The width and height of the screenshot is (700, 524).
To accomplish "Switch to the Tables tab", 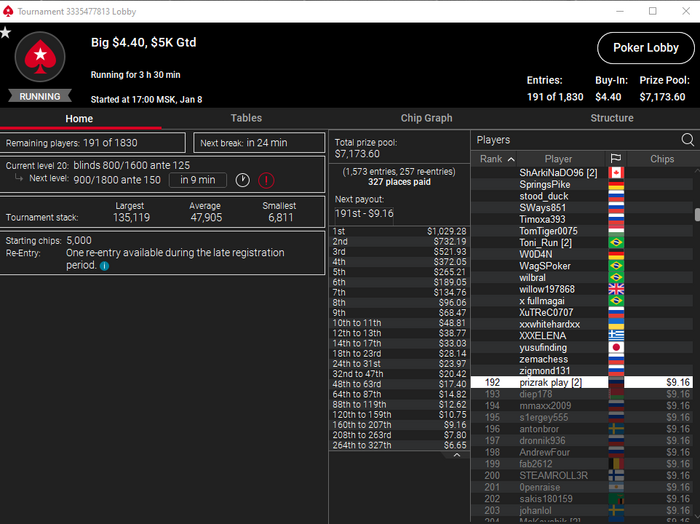I will (x=246, y=118).
